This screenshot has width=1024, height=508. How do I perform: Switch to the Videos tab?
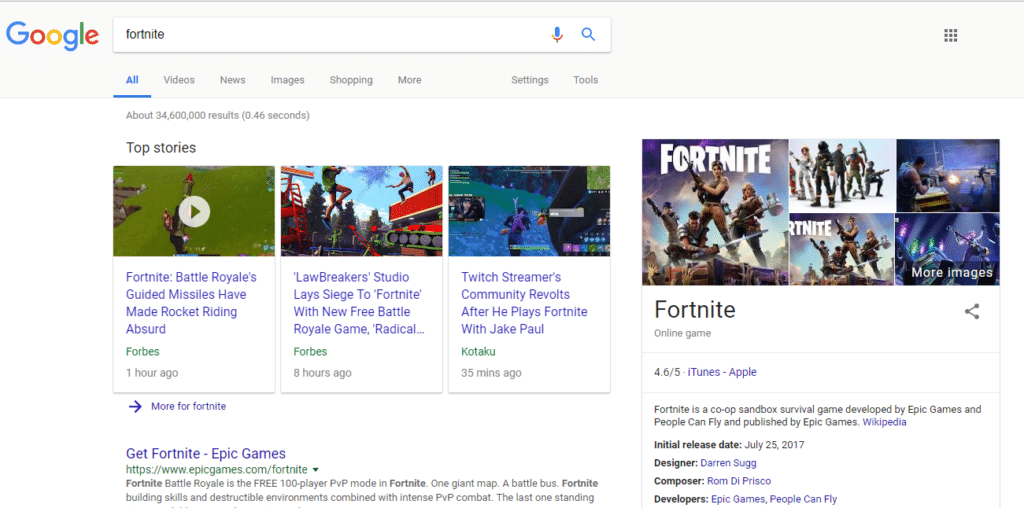tap(179, 80)
